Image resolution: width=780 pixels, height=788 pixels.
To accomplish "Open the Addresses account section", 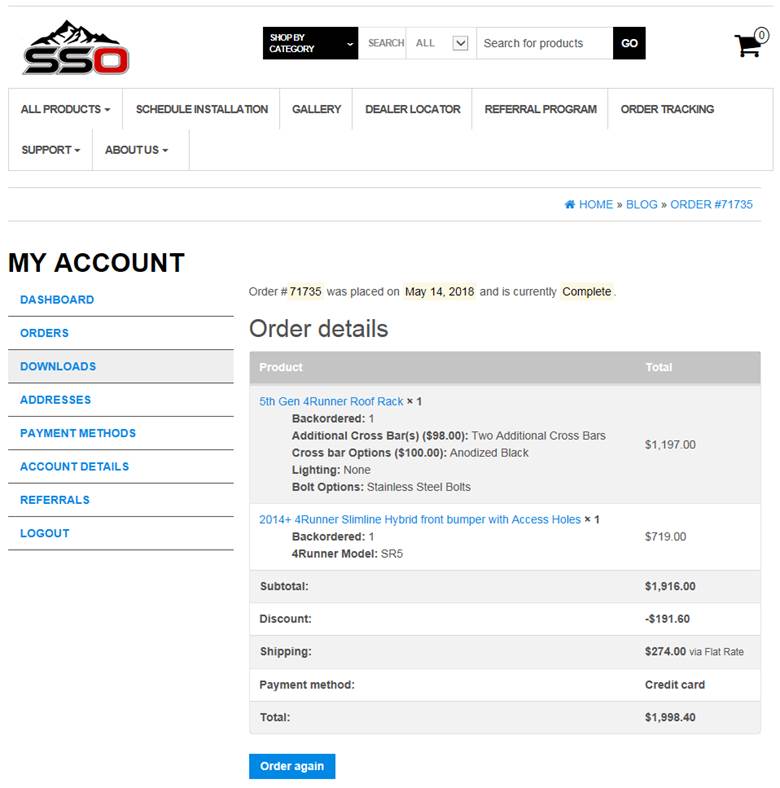I will [55, 400].
